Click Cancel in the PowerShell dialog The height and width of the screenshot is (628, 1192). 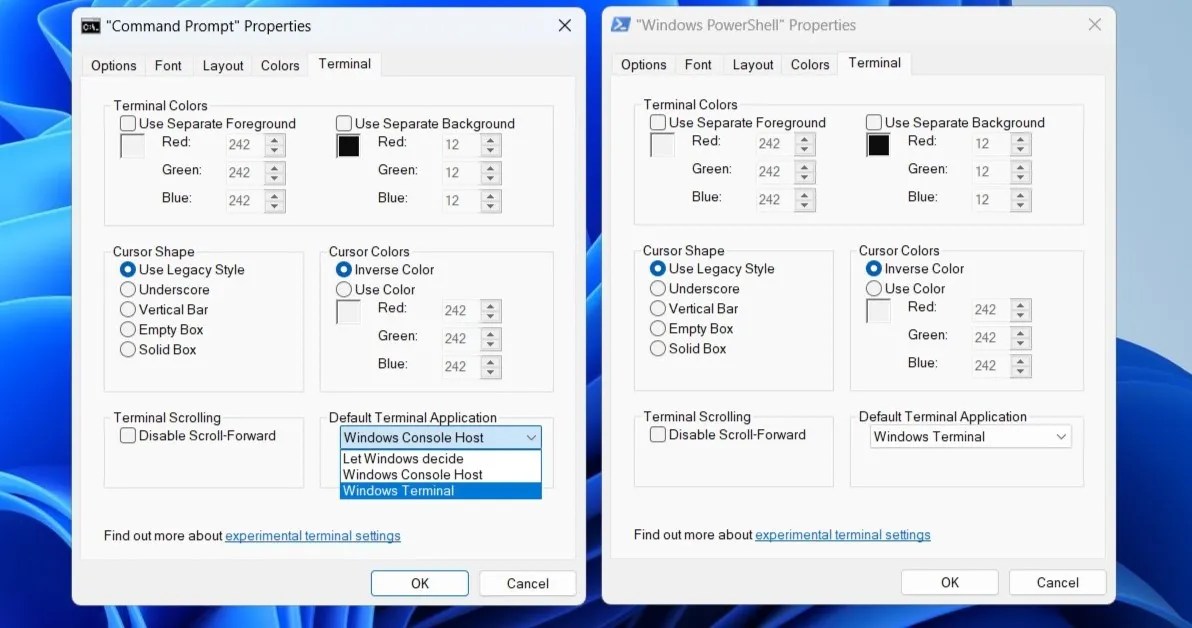coord(1057,582)
